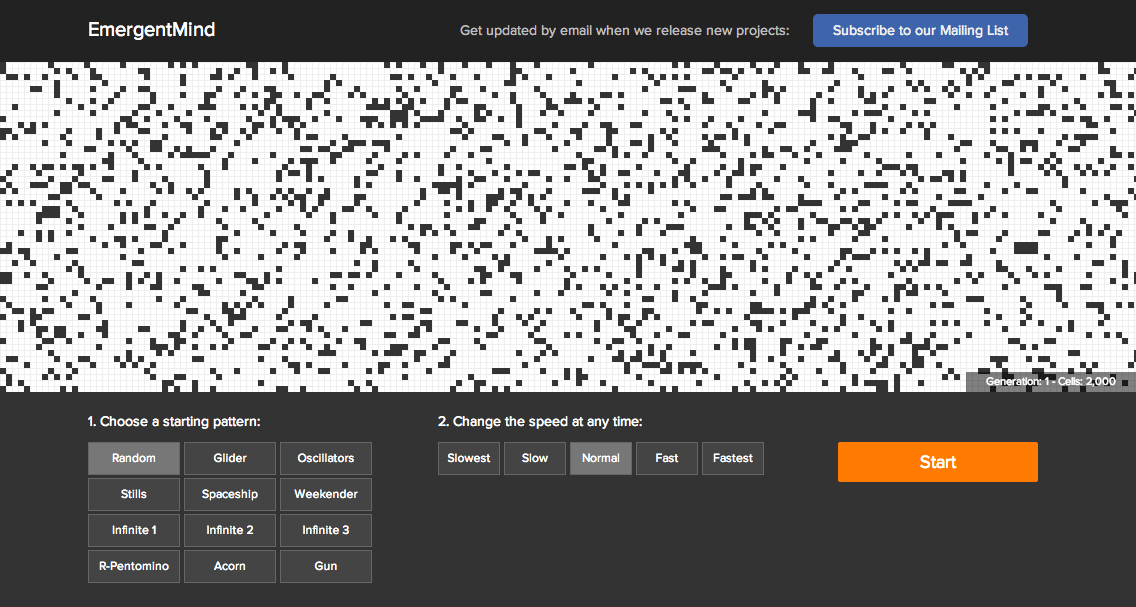This screenshot has width=1136, height=607.
Task: Set speed to Slow
Action: click(535, 458)
